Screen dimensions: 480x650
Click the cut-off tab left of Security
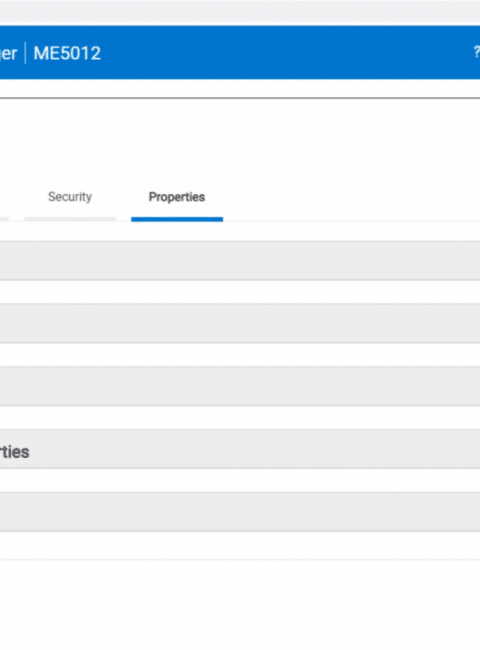click(x=4, y=219)
